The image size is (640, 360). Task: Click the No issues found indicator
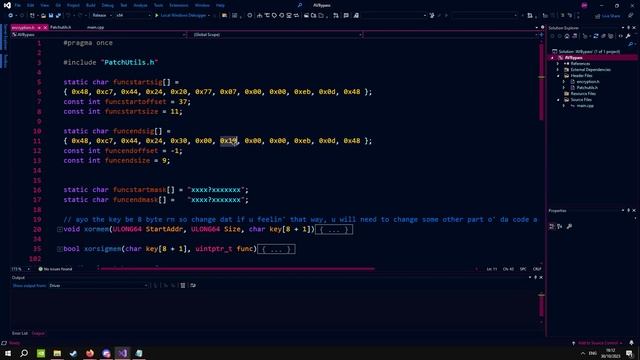[55, 269]
